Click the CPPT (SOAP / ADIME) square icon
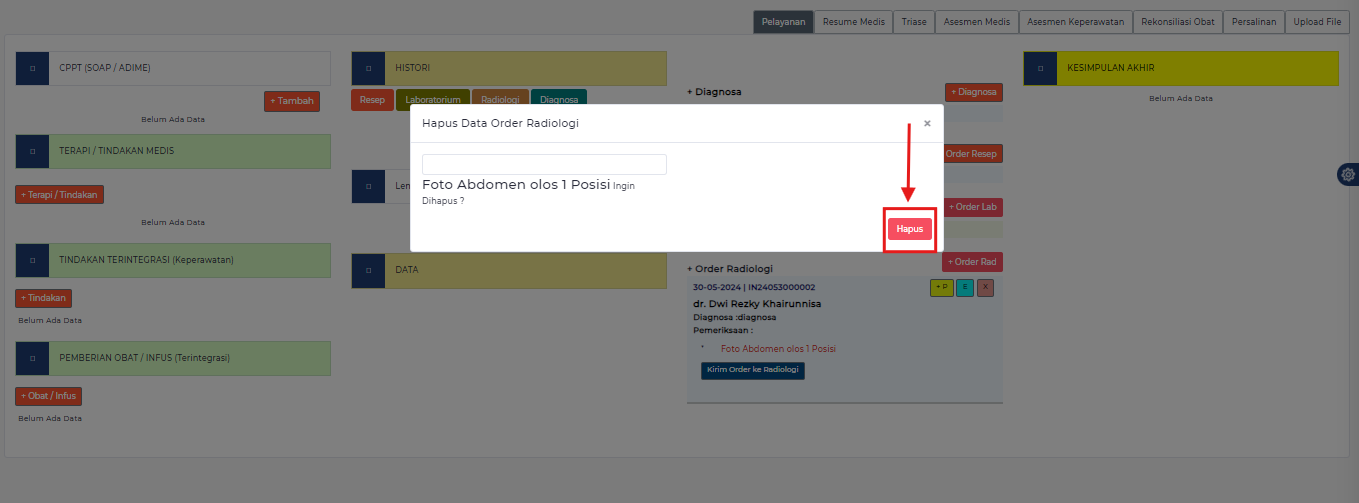The width and height of the screenshot is (1359, 503). [32, 68]
